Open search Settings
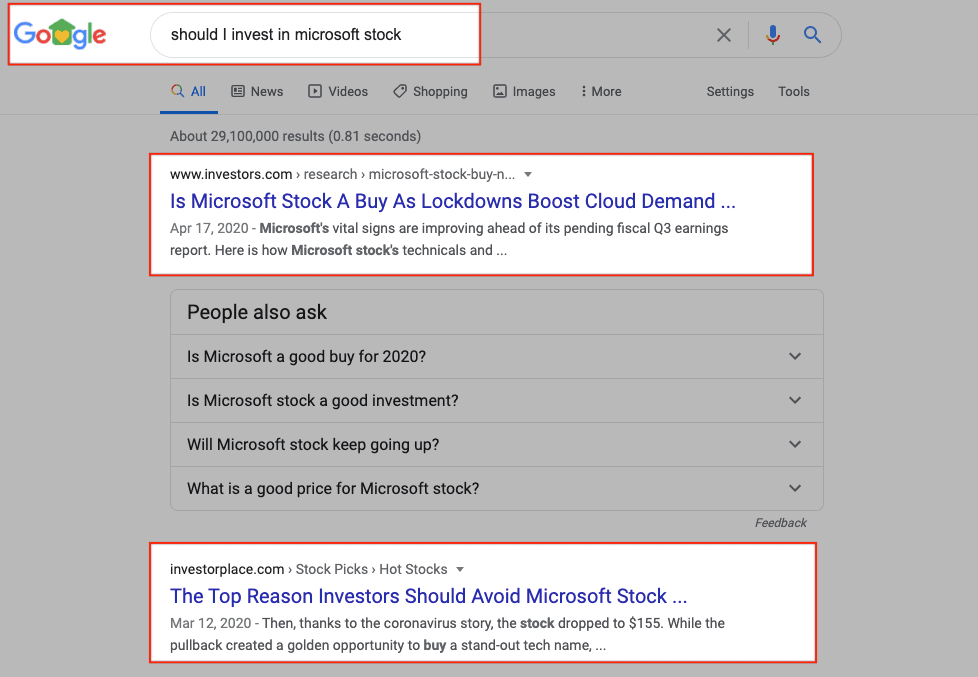 [730, 91]
